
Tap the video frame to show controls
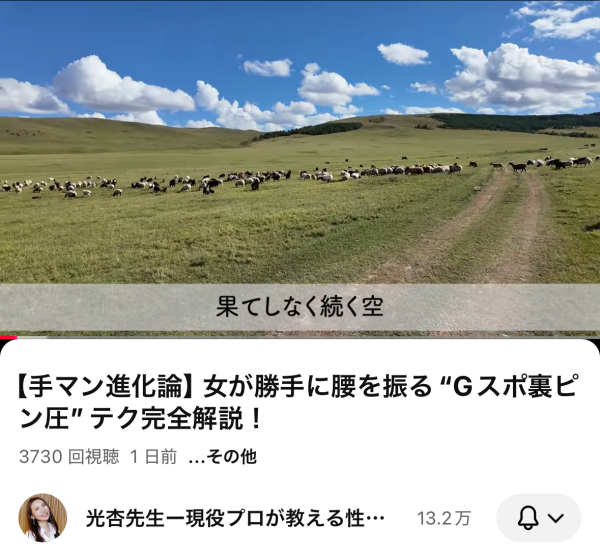tap(300, 168)
